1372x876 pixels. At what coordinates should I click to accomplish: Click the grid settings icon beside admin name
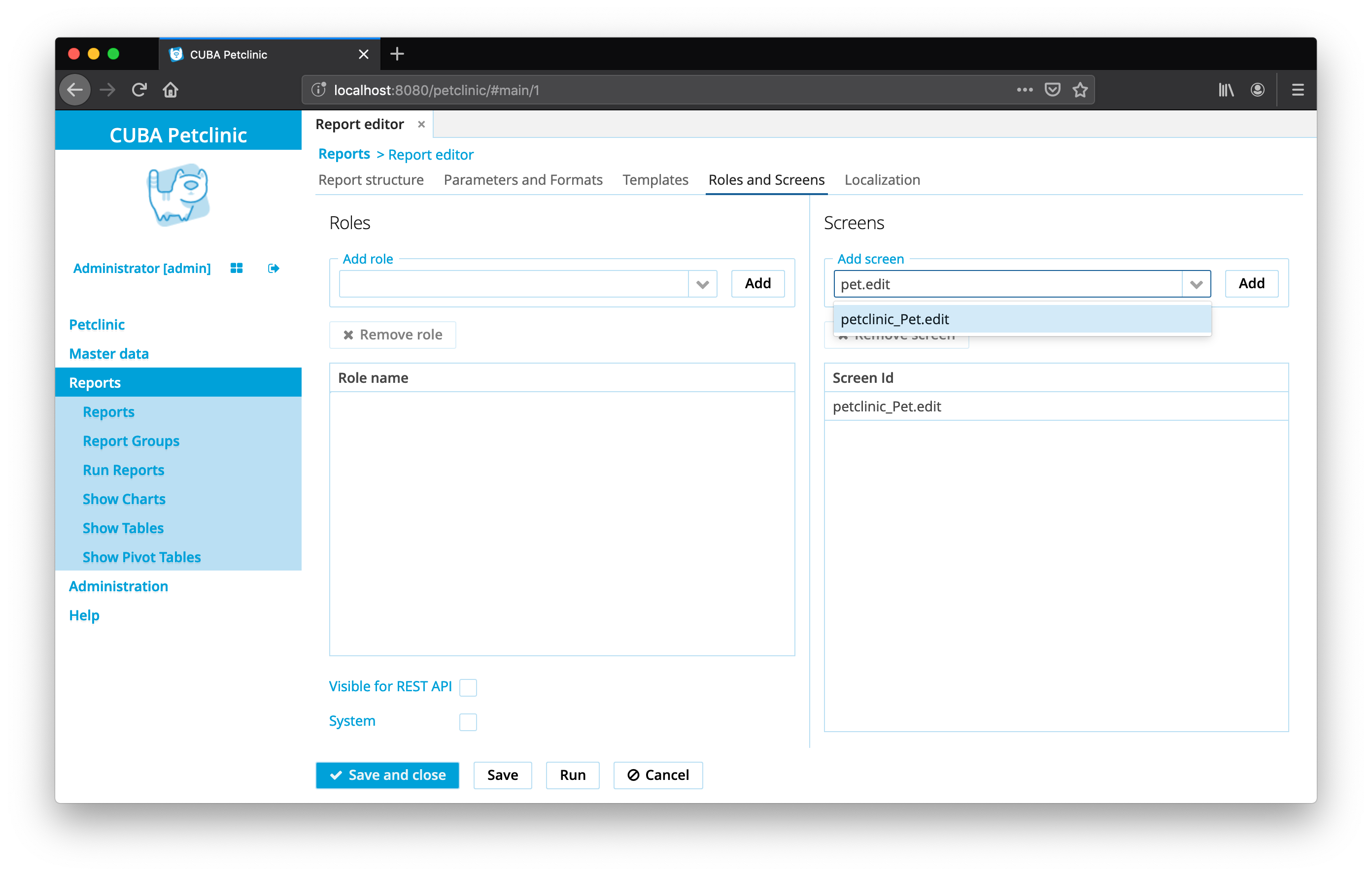(x=237, y=268)
